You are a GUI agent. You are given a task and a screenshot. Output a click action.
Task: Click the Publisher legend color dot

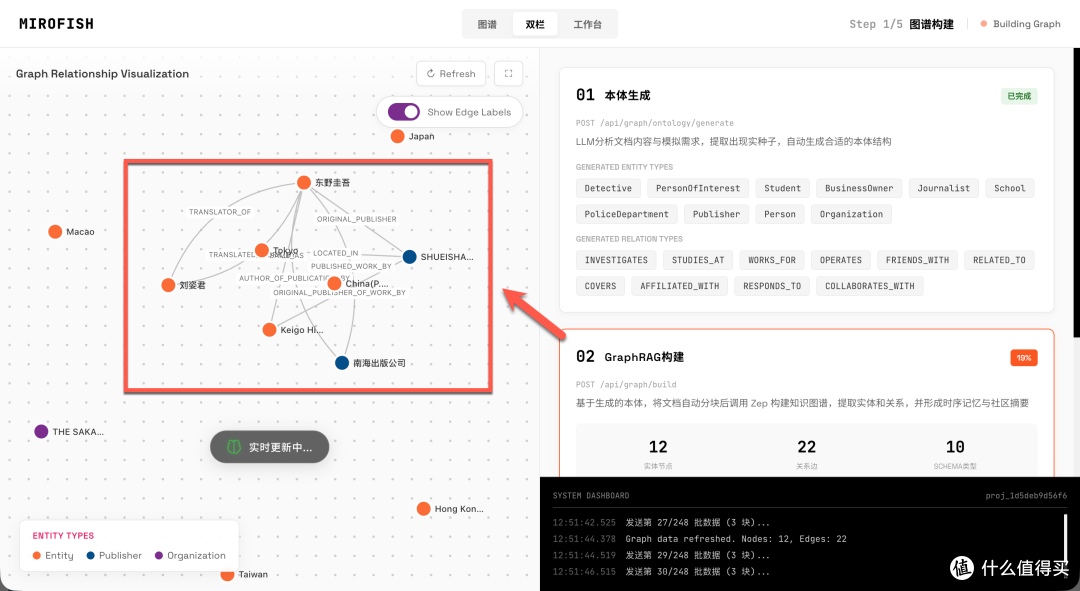coord(90,556)
